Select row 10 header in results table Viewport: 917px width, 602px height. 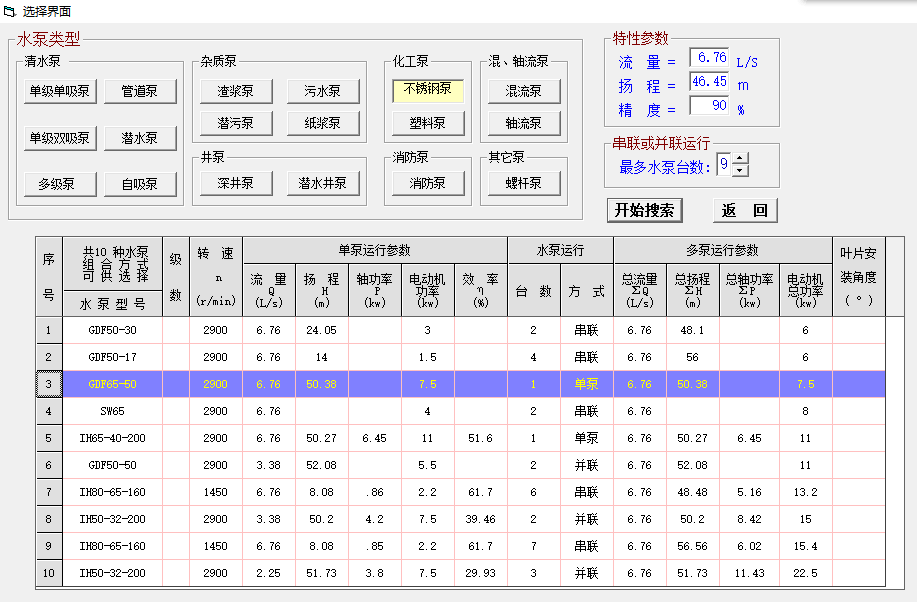click(x=49, y=573)
